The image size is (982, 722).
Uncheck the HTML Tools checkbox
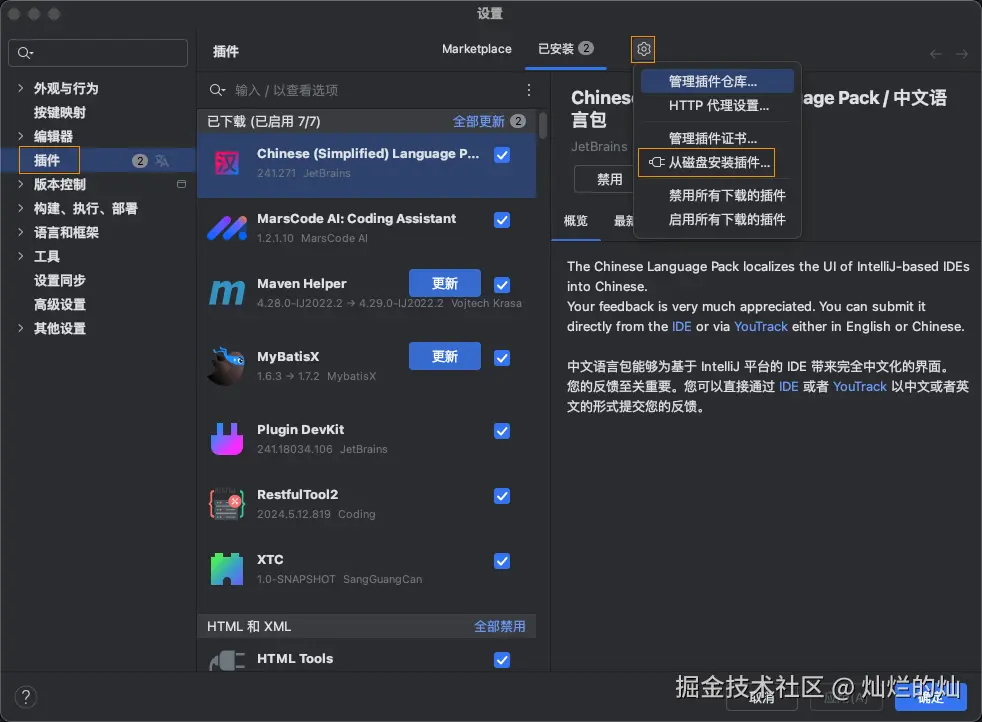(x=502, y=660)
